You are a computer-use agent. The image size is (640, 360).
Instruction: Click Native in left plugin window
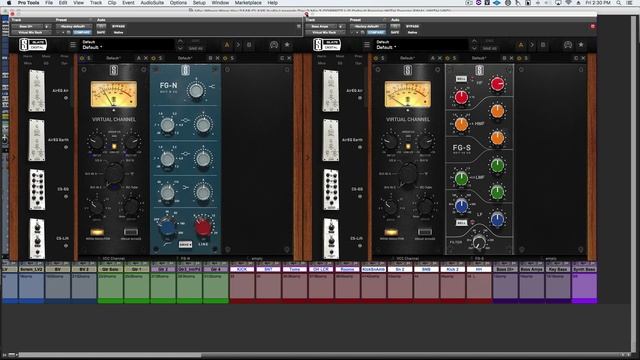tap(118, 32)
